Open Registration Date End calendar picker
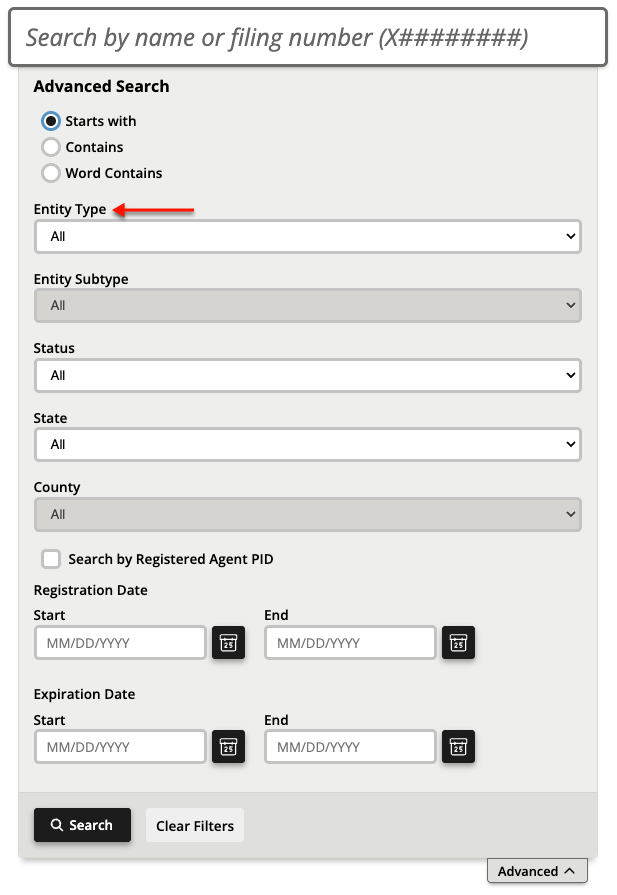 458,643
